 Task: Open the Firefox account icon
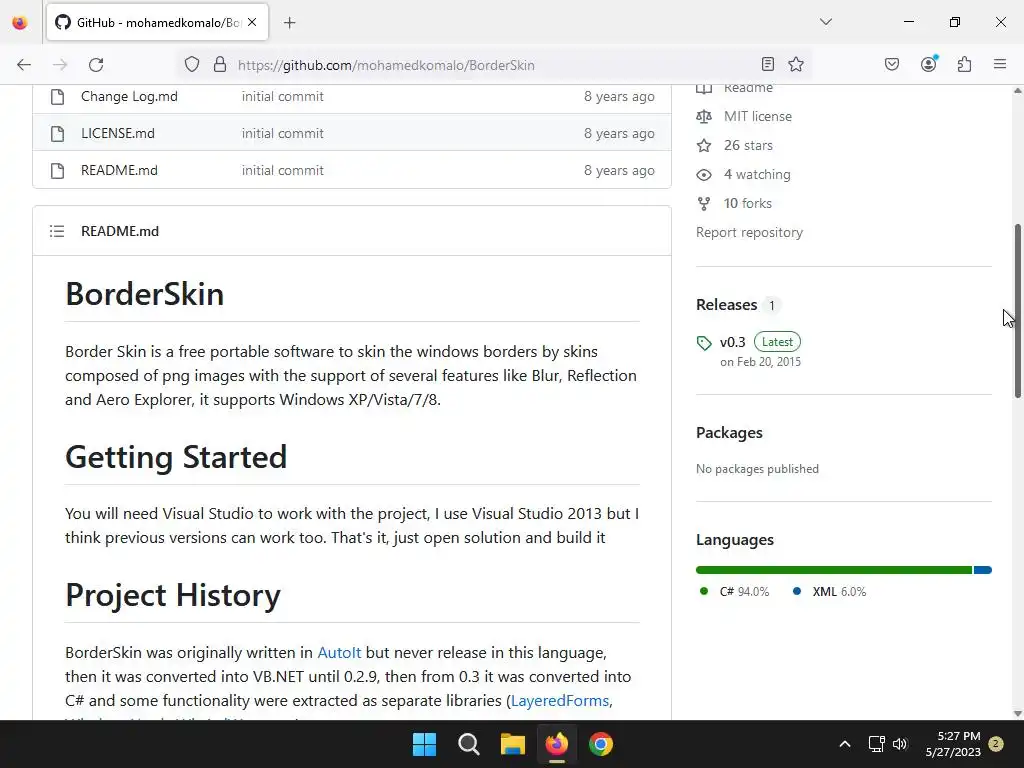[929, 63]
